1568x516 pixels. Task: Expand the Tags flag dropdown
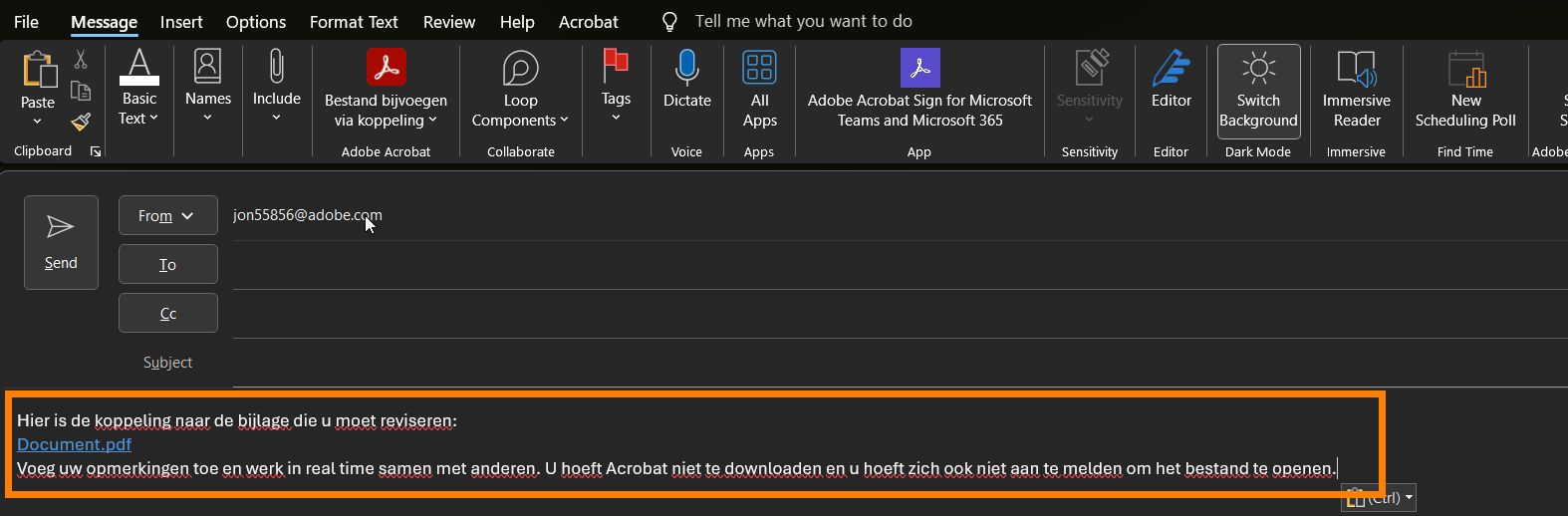(616, 118)
